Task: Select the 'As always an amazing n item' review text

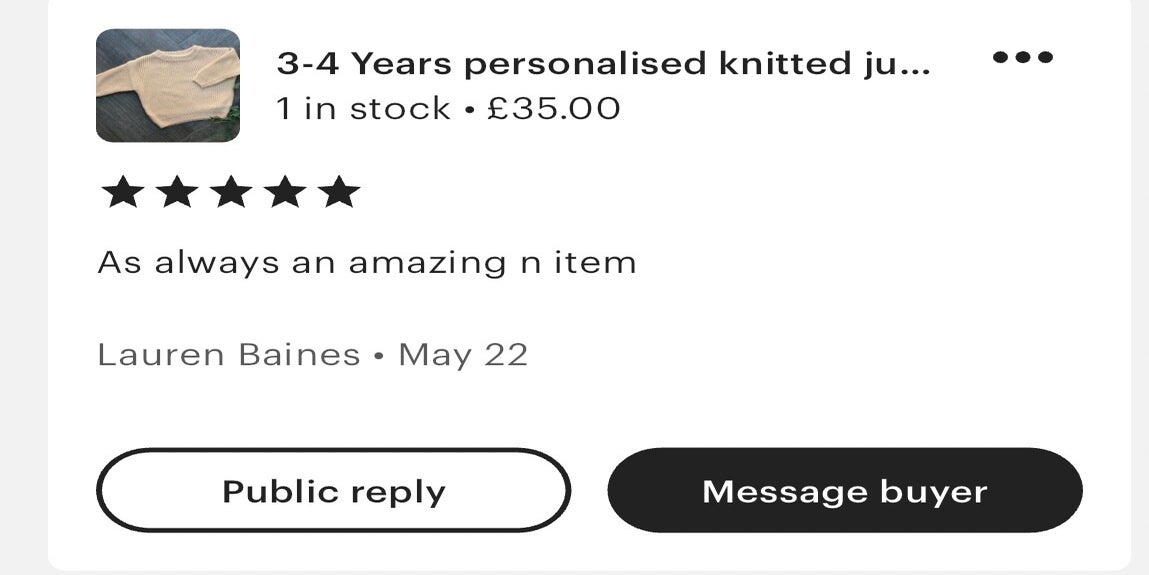Action: tap(366, 263)
